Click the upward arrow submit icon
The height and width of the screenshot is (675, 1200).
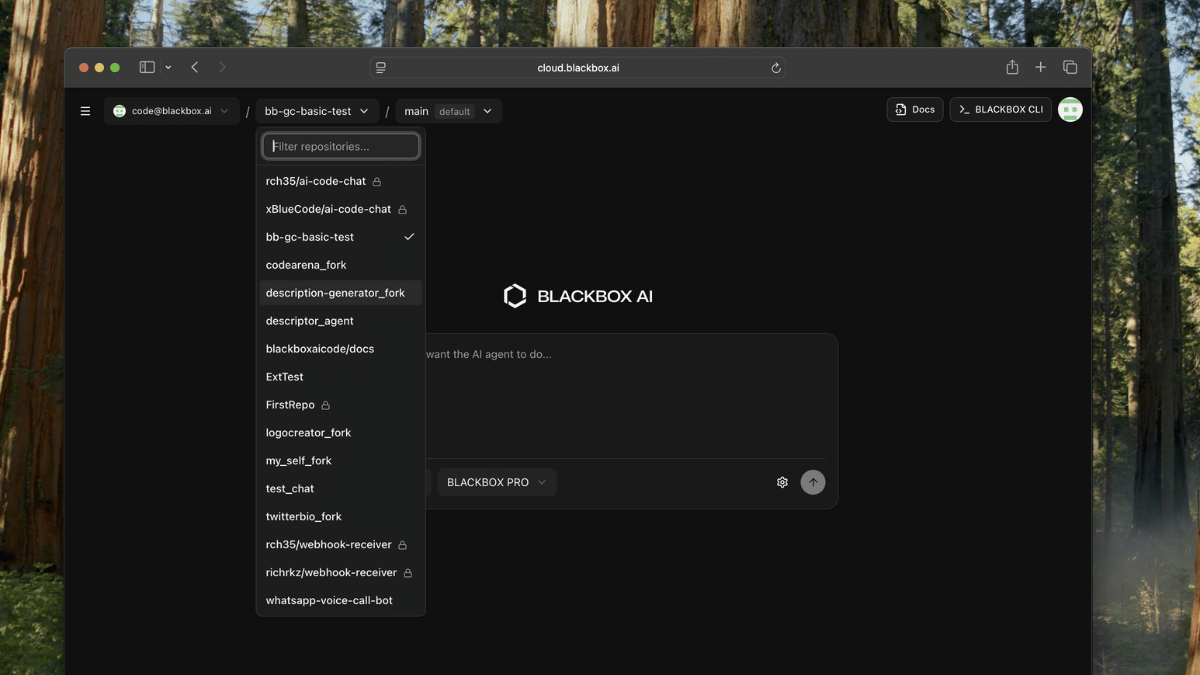pos(813,482)
